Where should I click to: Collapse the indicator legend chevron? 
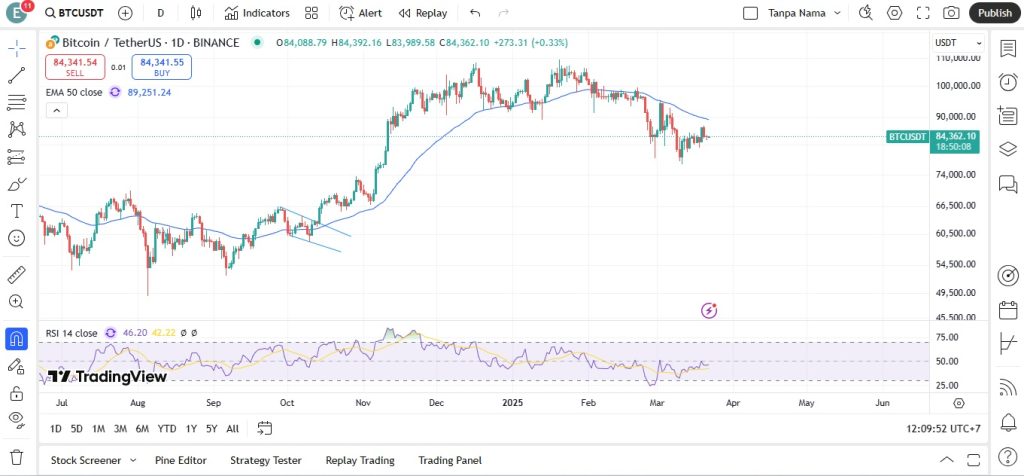click(57, 111)
